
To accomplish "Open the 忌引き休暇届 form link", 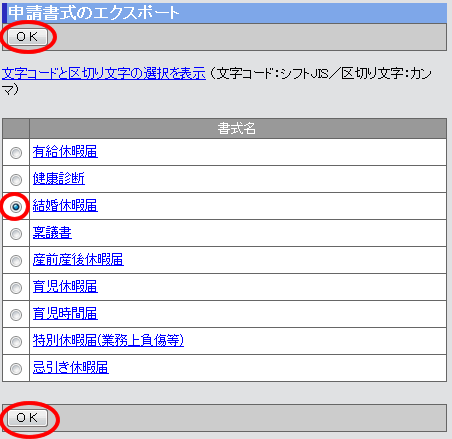I will 71,368.
